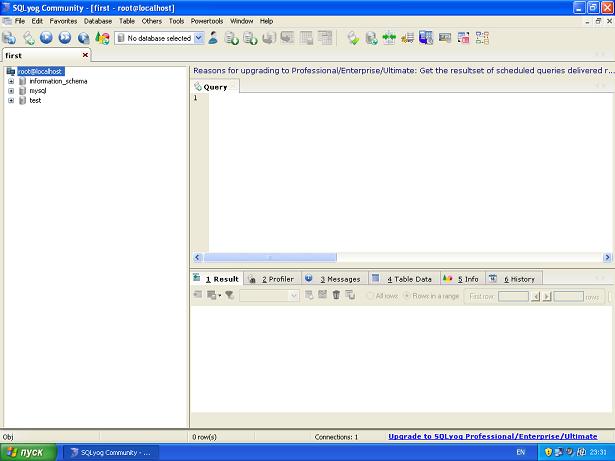Open the Favorites menu
The image size is (615, 461).
pos(63,21)
